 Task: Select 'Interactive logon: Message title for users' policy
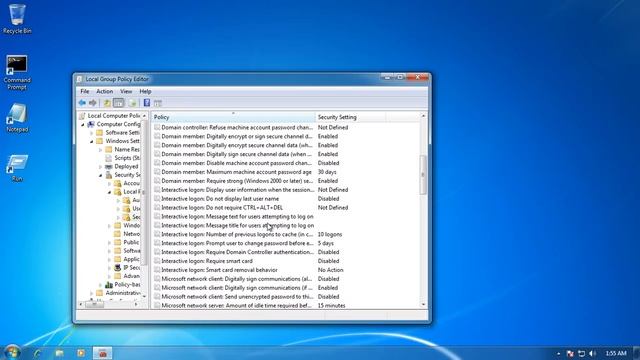pyautogui.click(x=238, y=226)
